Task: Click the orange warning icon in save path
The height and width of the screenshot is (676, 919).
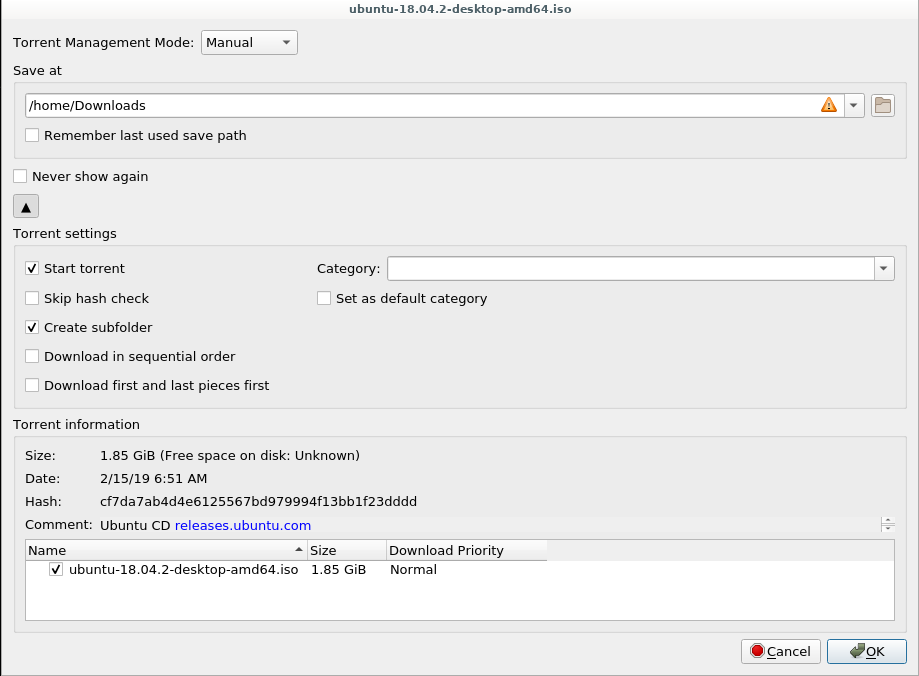Action: coord(828,105)
